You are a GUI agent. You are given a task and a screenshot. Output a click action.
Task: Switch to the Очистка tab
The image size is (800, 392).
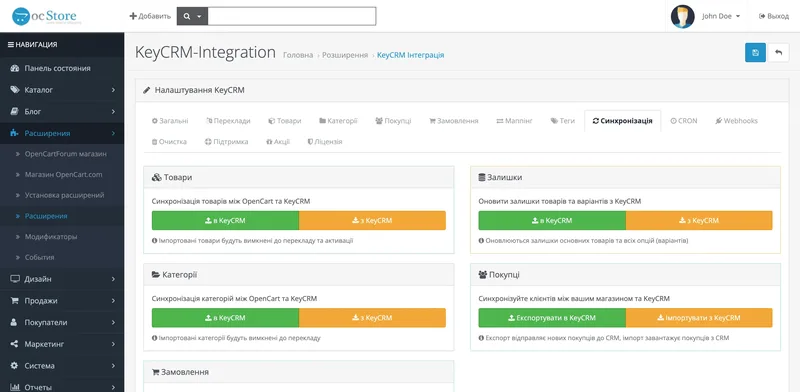pos(169,141)
